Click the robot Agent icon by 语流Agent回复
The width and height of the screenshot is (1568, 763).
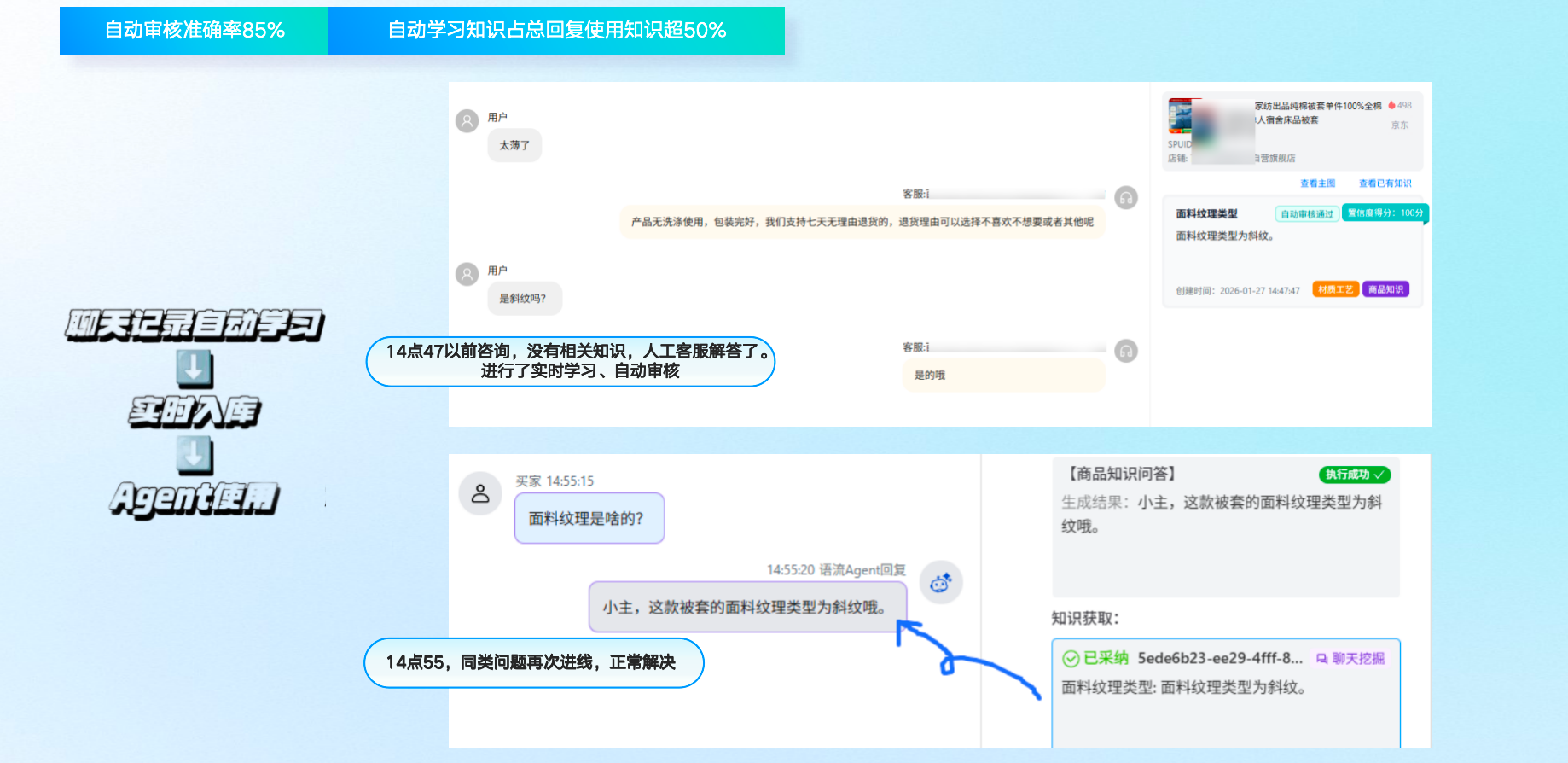click(x=941, y=582)
